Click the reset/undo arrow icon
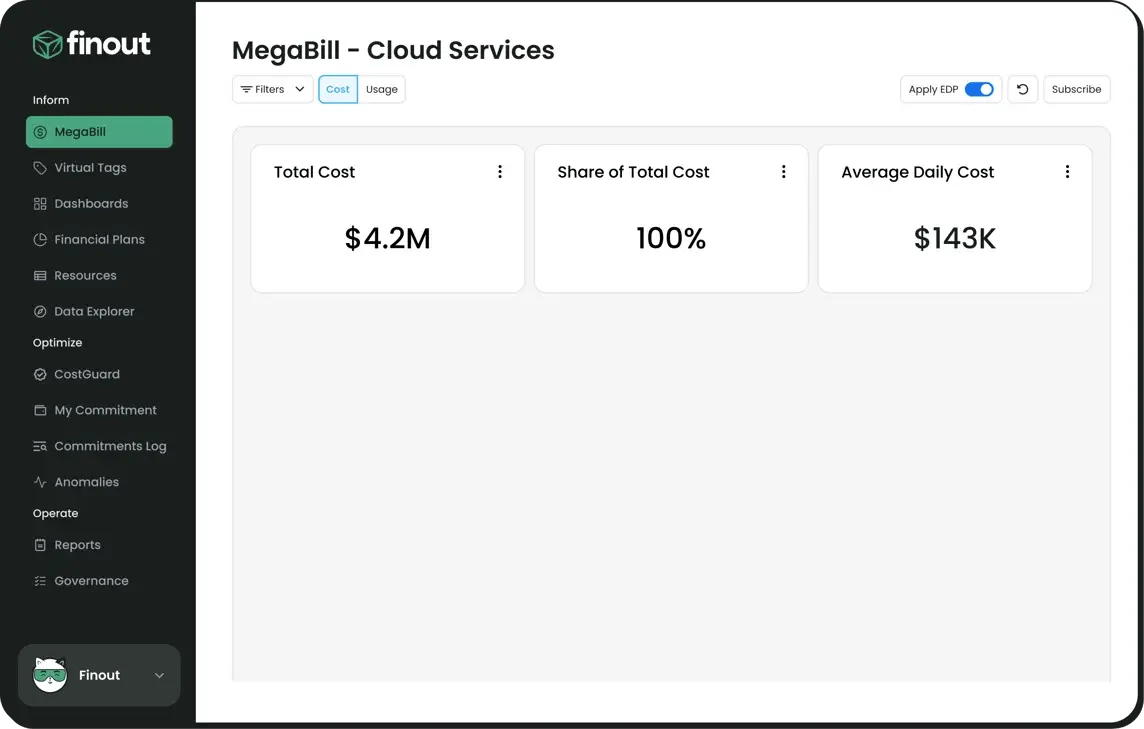1144x729 pixels. [x=1023, y=89]
